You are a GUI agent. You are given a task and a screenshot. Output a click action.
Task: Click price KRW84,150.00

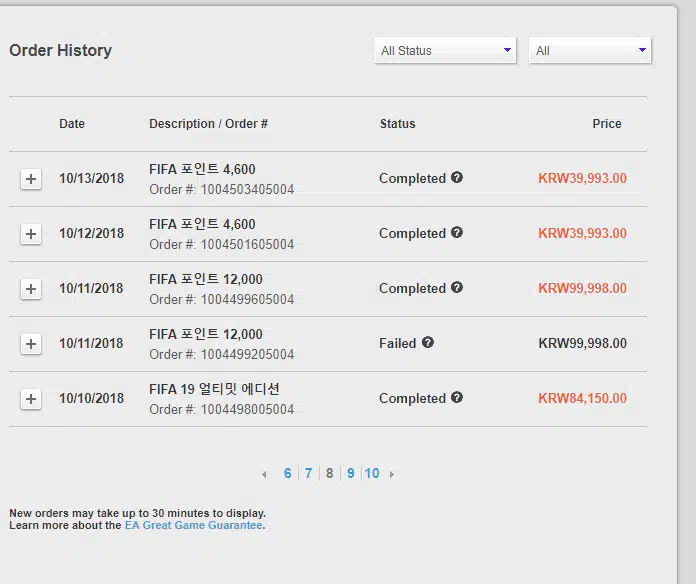point(582,399)
